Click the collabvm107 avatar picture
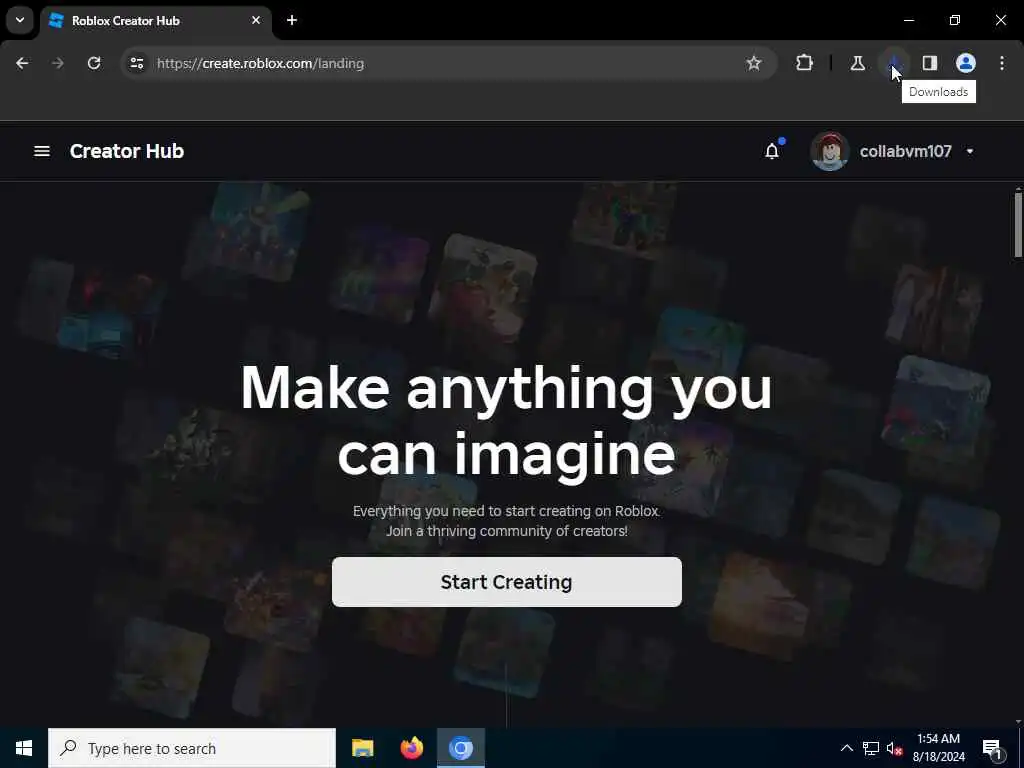Image resolution: width=1024 pixels, height=768 pixels. [x=829, y=151]
